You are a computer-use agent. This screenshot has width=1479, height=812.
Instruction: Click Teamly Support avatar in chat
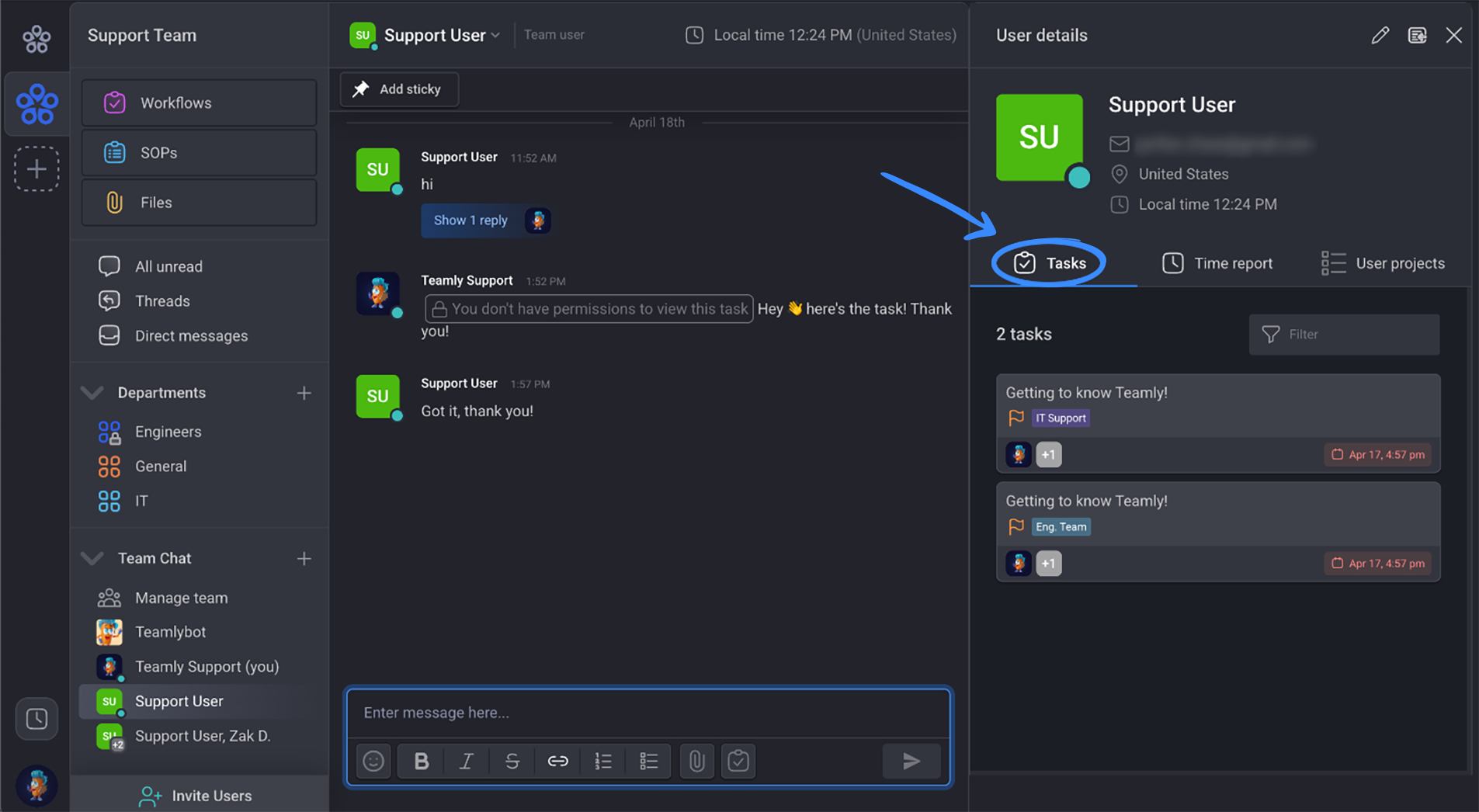coord(377,293)
